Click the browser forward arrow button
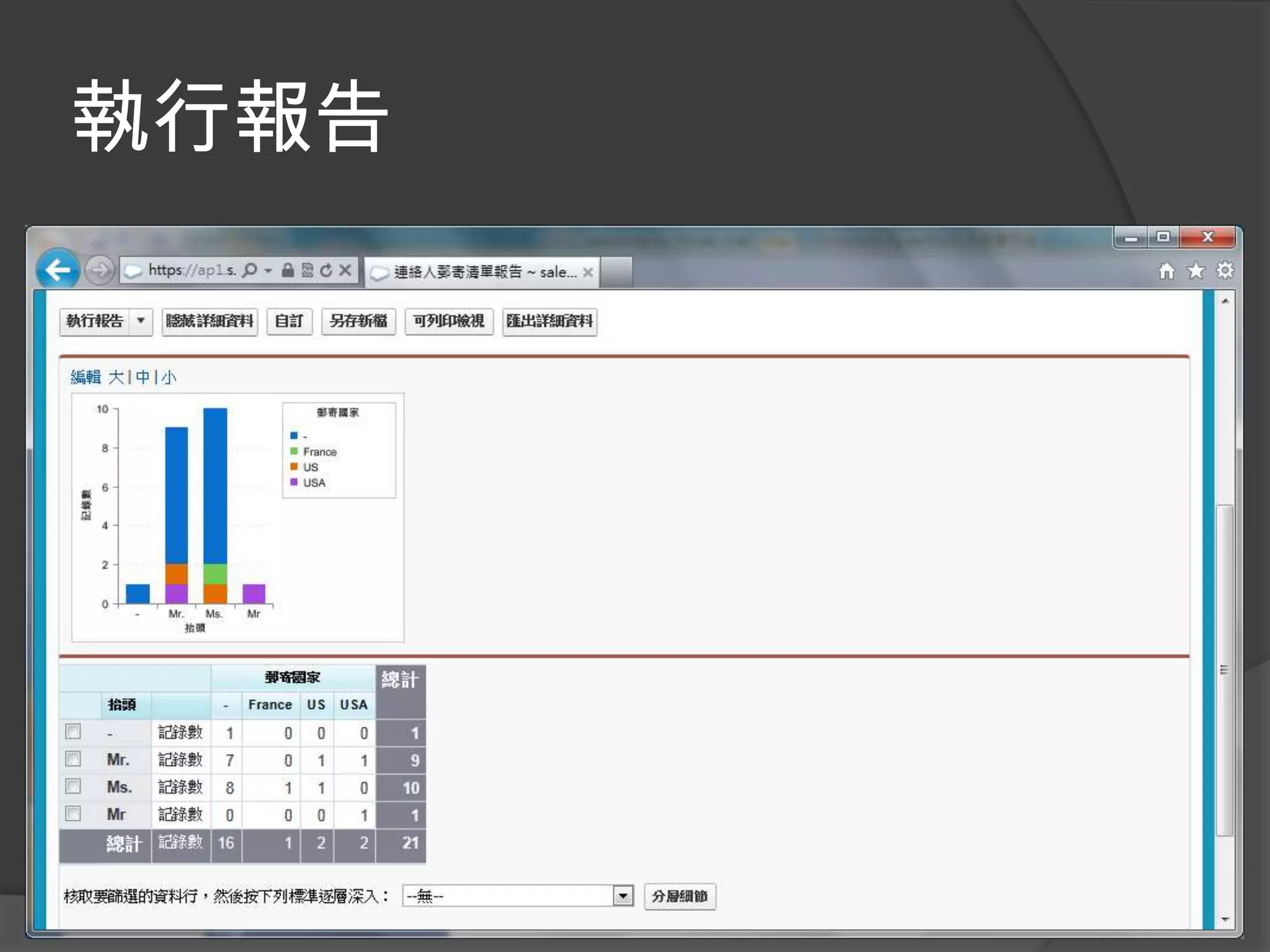The height and width of the screenshot is (952, 1270). coord(99,270)
